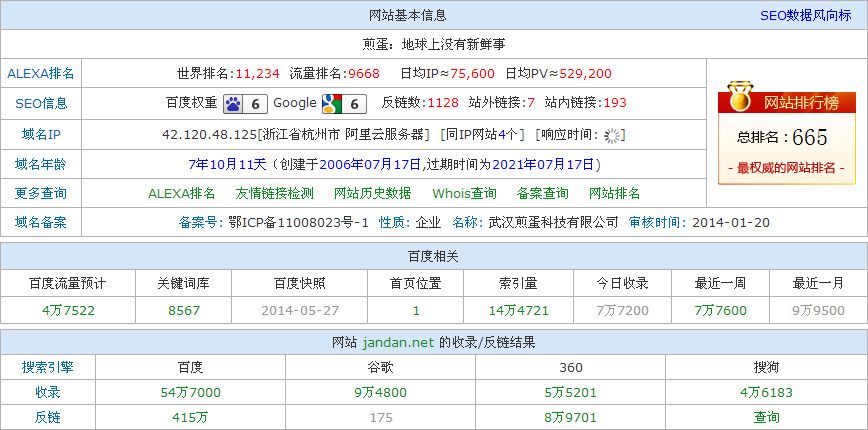Click the green 网站排名 link
This screenshot has width=868, height=430.
coord(614,193)
